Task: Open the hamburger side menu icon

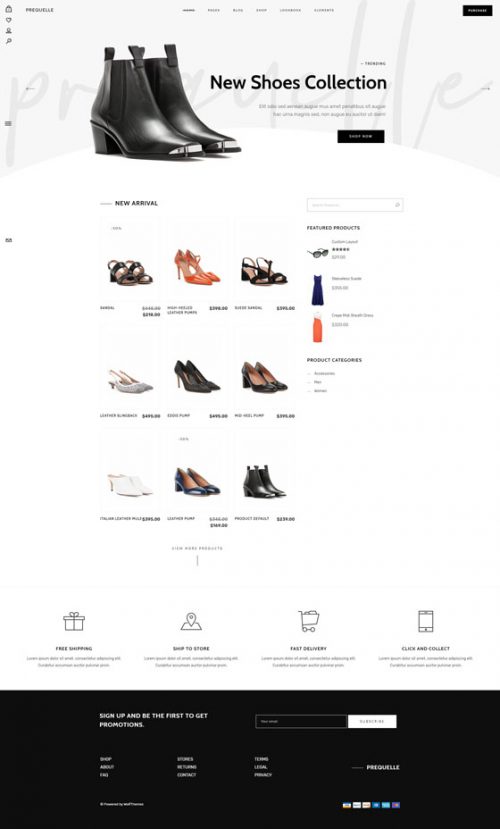Action: [8, 124]
